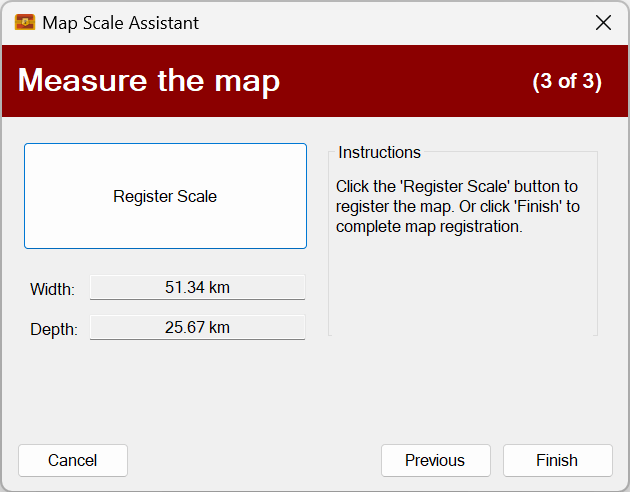Click blank space inside Instructions box below text

coord(462,290)
